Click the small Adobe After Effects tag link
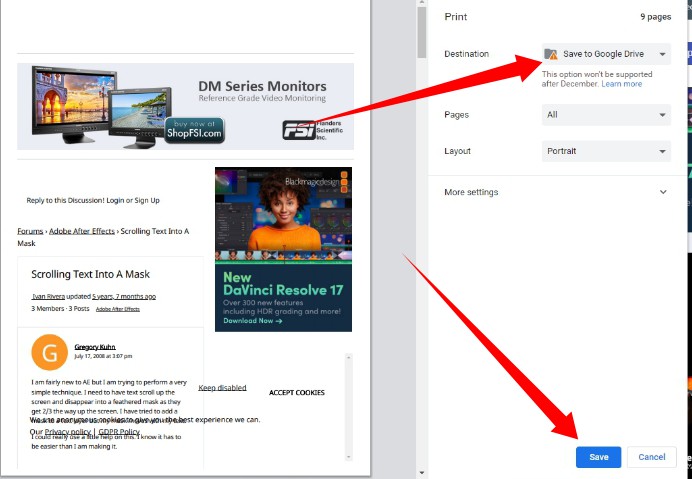Image resolution: width=692 pixels, height=479 pixels. pyautogui.click(x=118, y=309)
